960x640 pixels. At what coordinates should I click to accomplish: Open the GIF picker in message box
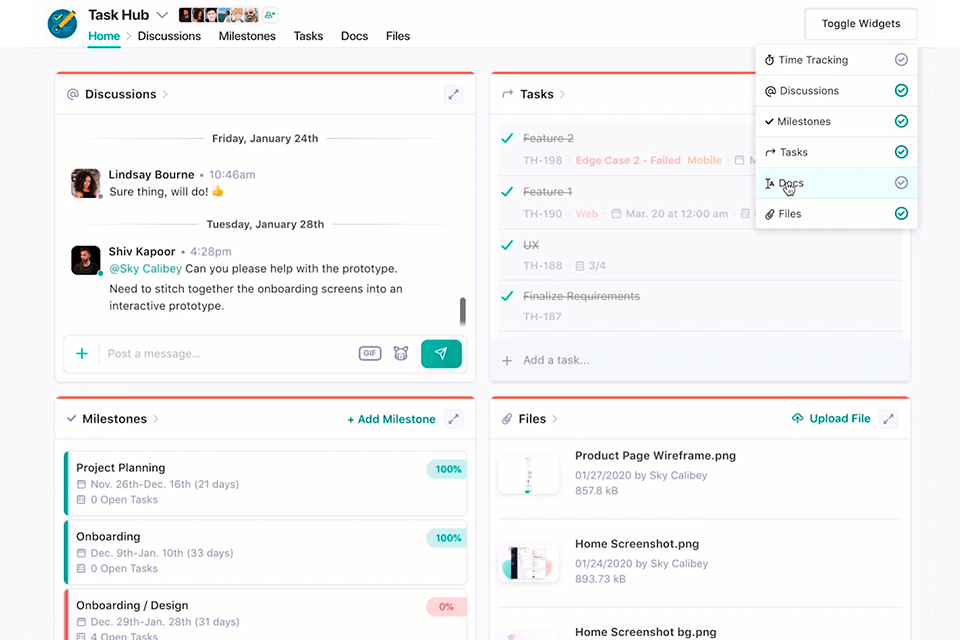(370, 353)
